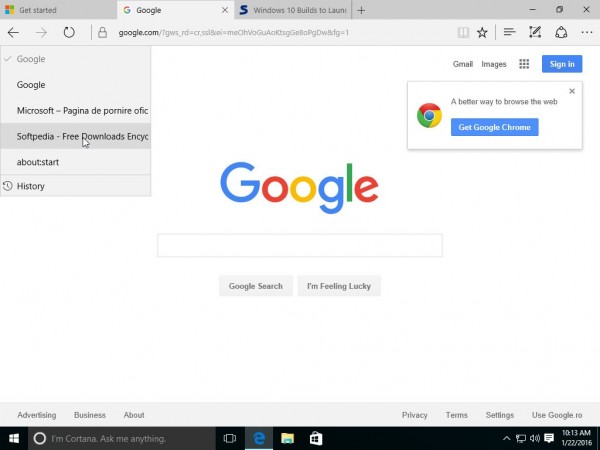Open the More actions ellipsis menu
The width and height of the screenshot is (600, 450).
pos(587,33)
